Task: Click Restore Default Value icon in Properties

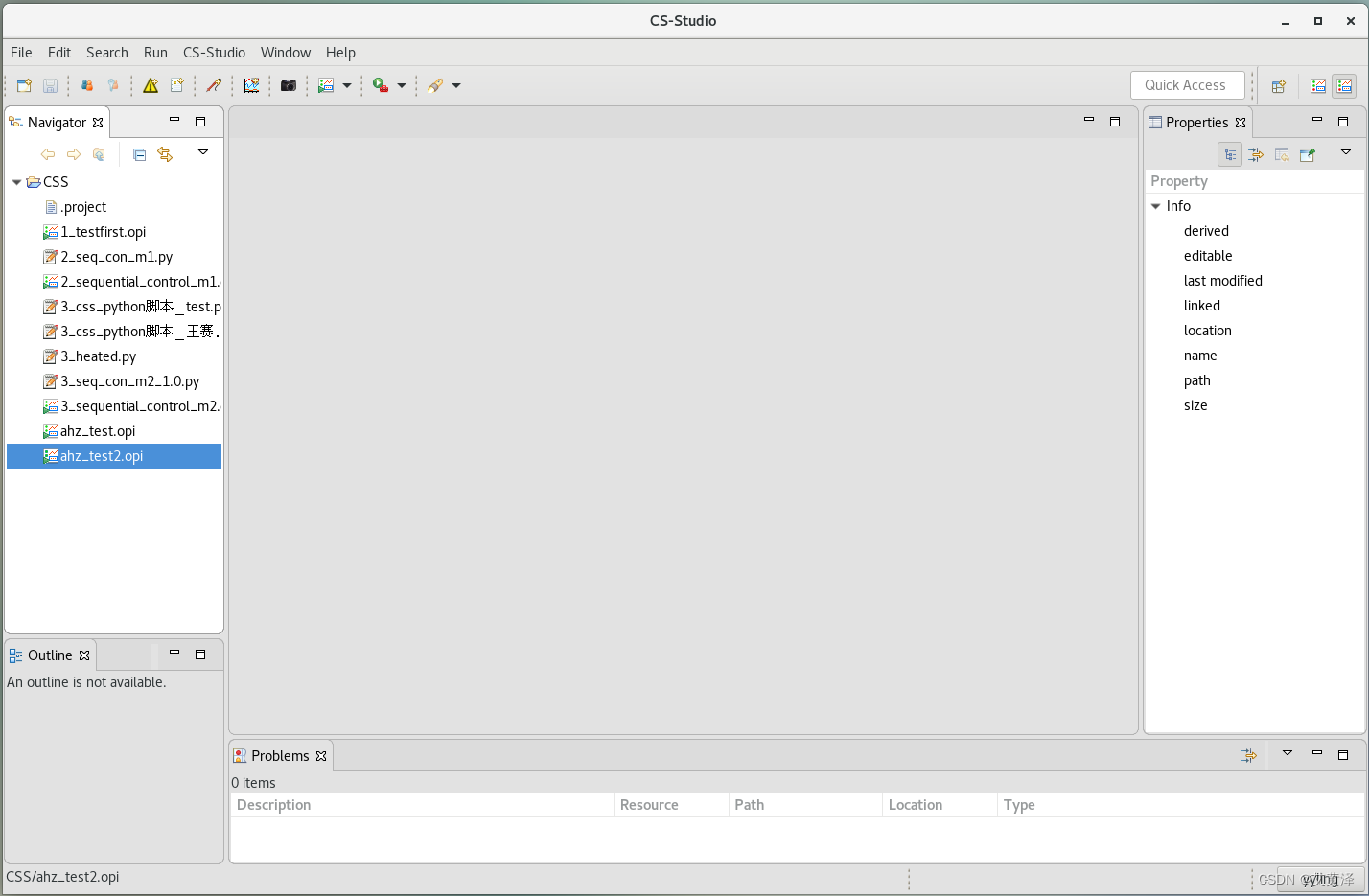Action: coord(1282,154)
